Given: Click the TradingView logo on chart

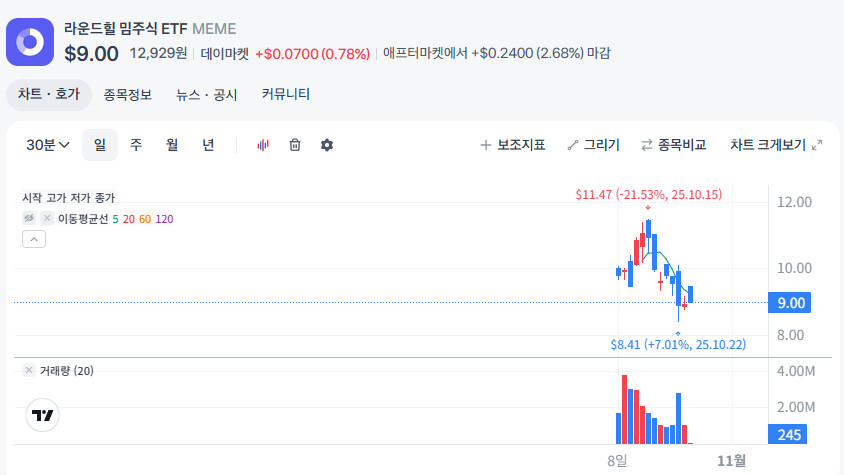Looking at the screenshot, I should 42,415.
